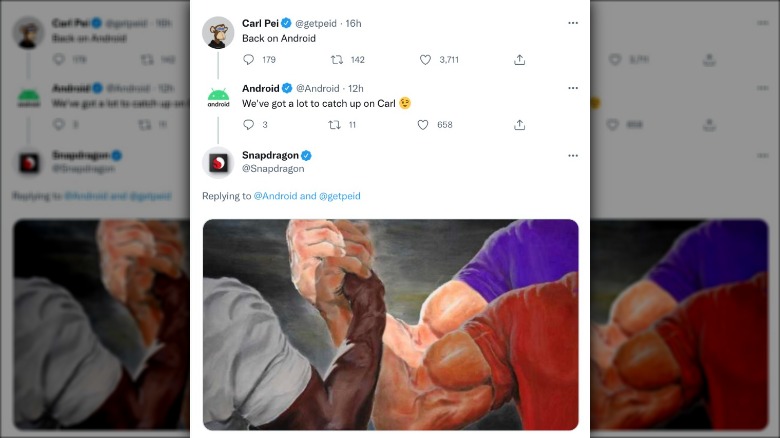Like Carl Pei's tweet
This screenshot has height=438, width=780.
pos(423,60)
